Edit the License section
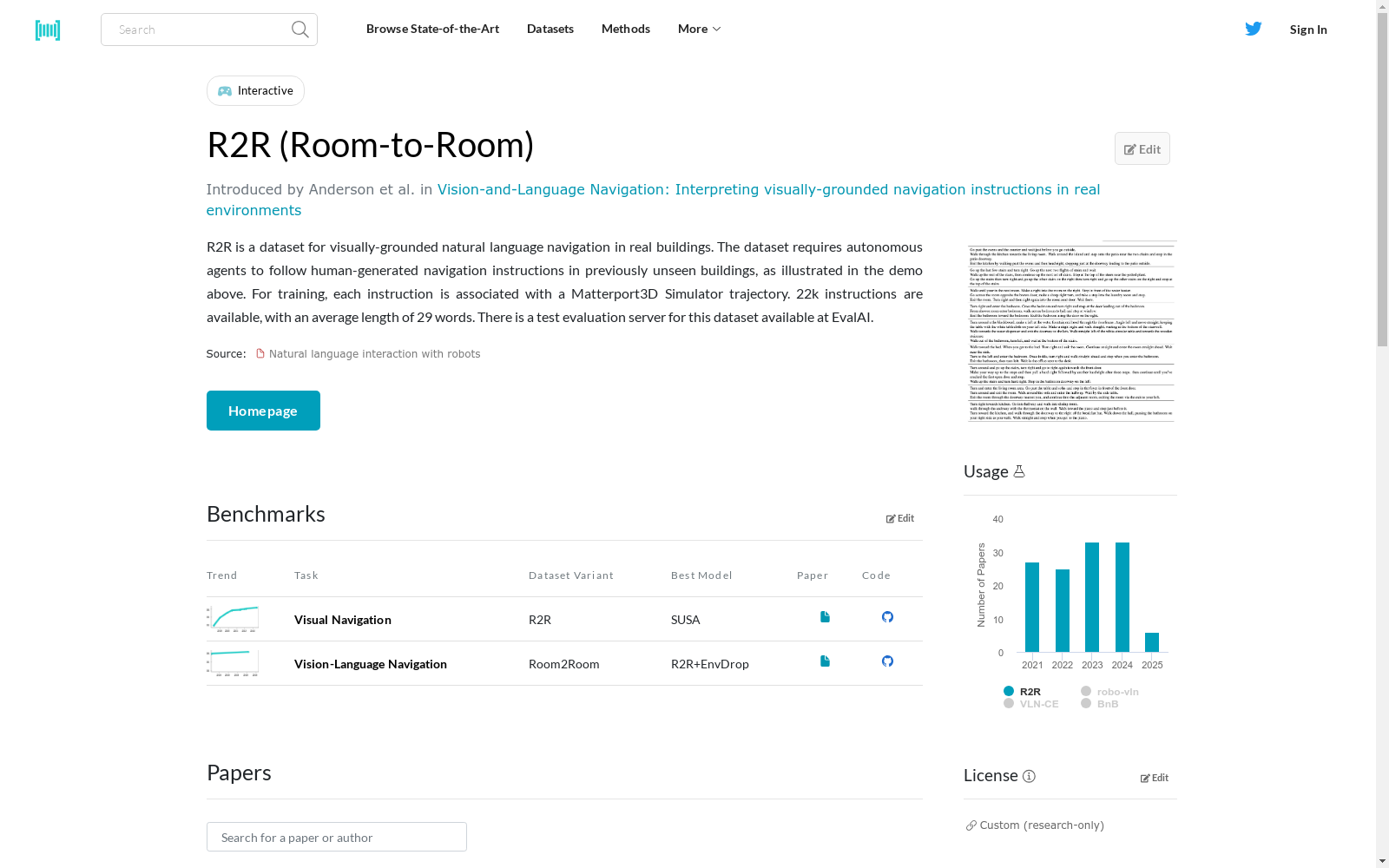Screen dimensions: 1389x868 tap(1155, 778)
